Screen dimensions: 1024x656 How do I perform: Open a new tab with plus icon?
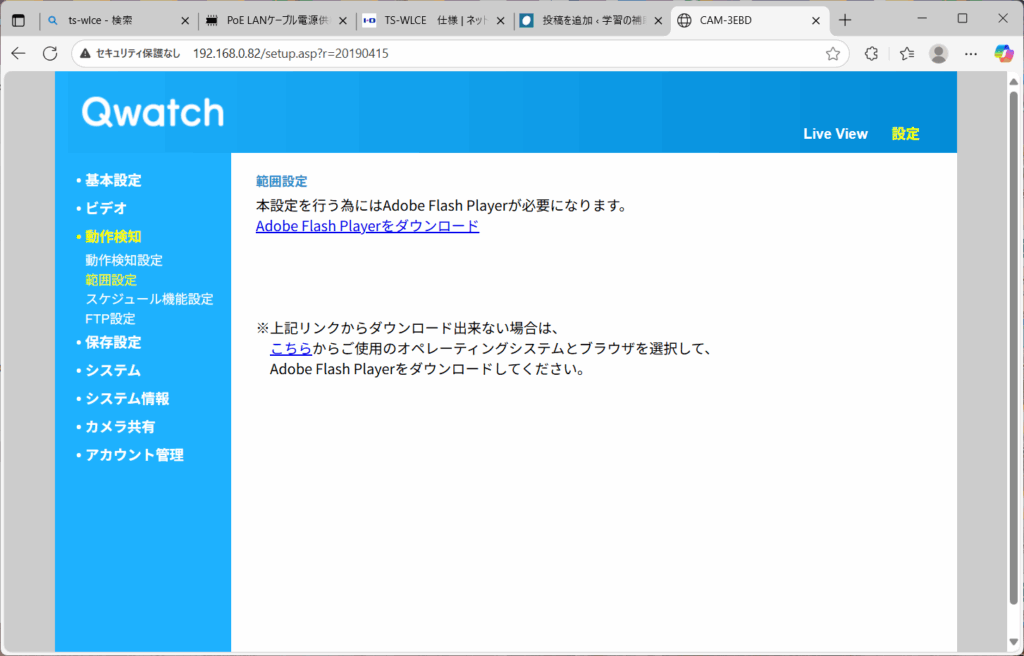pos(845,20)
